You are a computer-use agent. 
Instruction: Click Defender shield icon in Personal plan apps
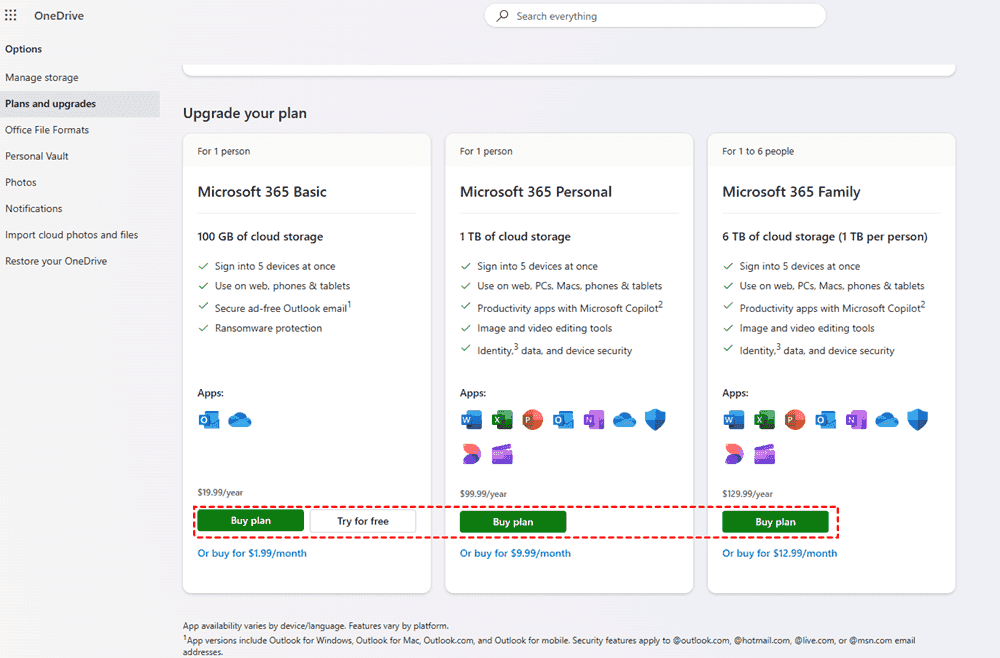[x=655, y=420]
